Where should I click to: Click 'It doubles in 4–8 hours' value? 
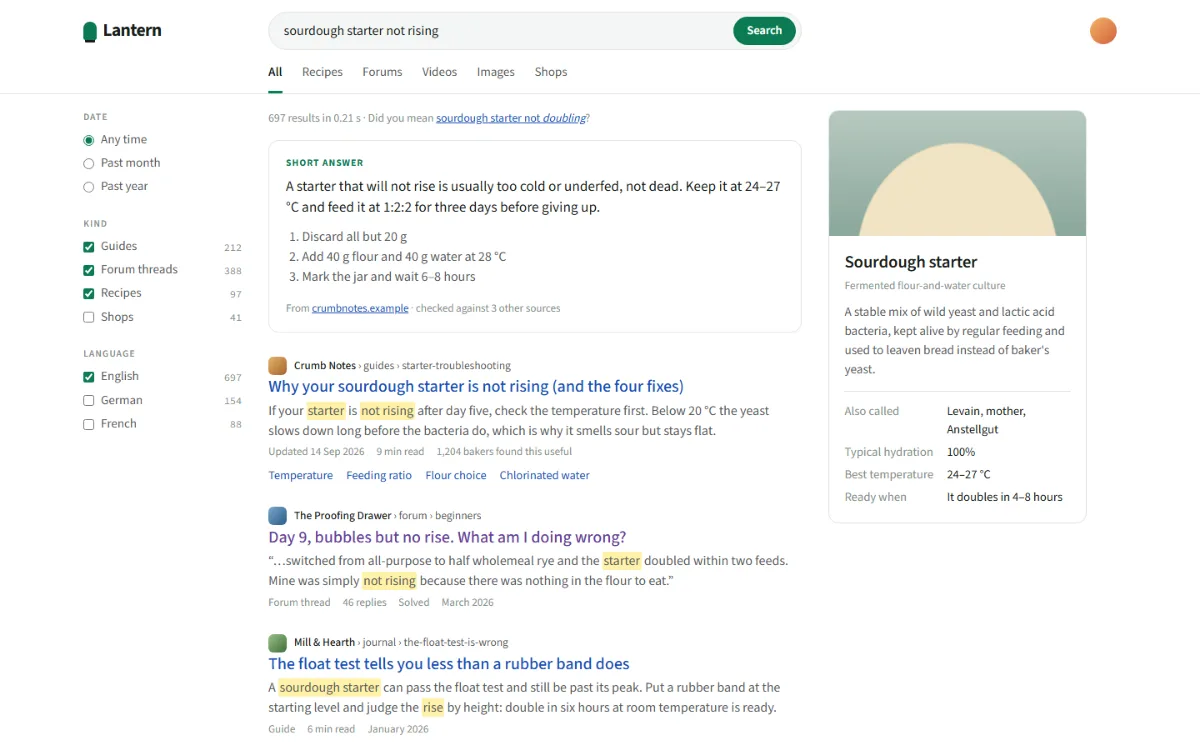[x=1005, y=497]
